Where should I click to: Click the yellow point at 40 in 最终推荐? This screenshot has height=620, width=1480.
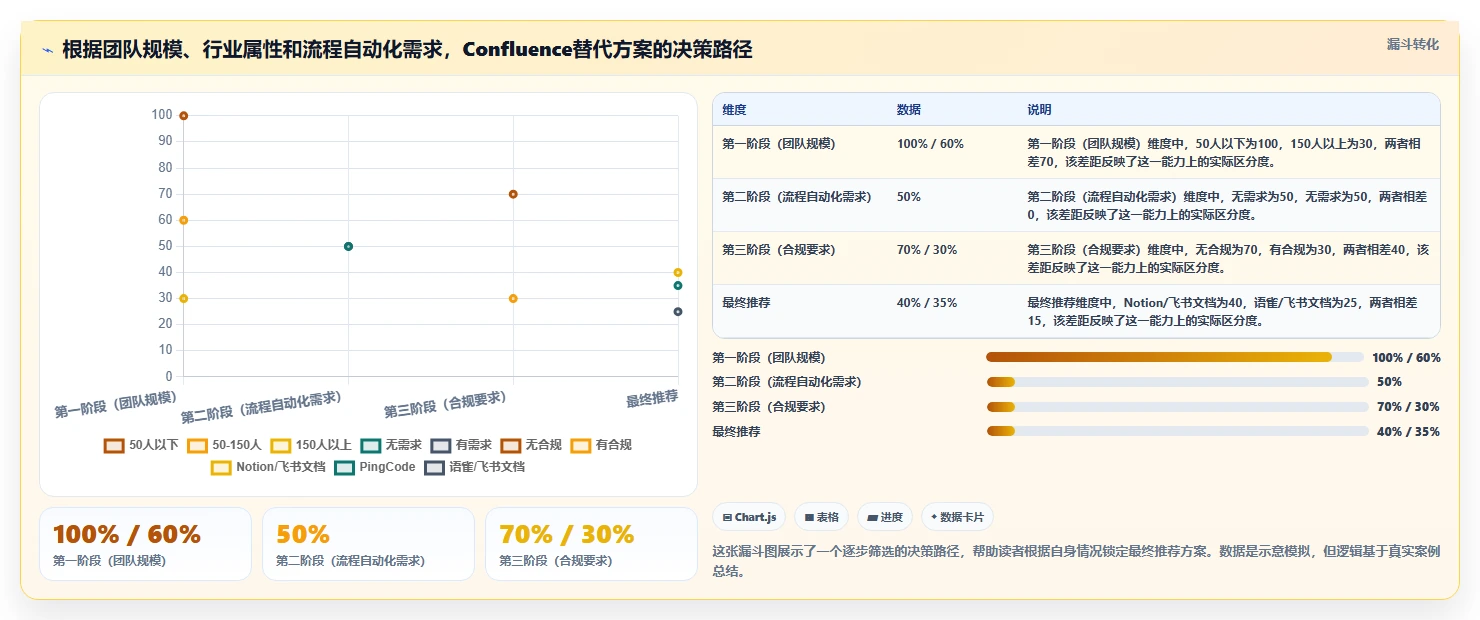(x=678, y=272)
